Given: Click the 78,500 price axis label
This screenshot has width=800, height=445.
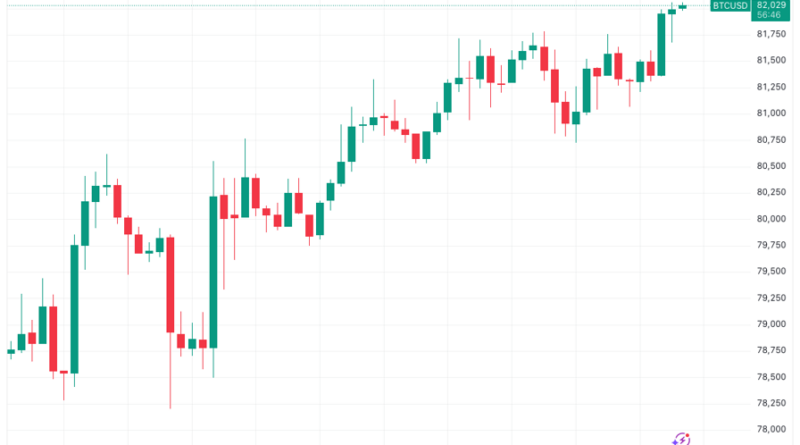Looking at the screenshot, I should tap(771, 377).
